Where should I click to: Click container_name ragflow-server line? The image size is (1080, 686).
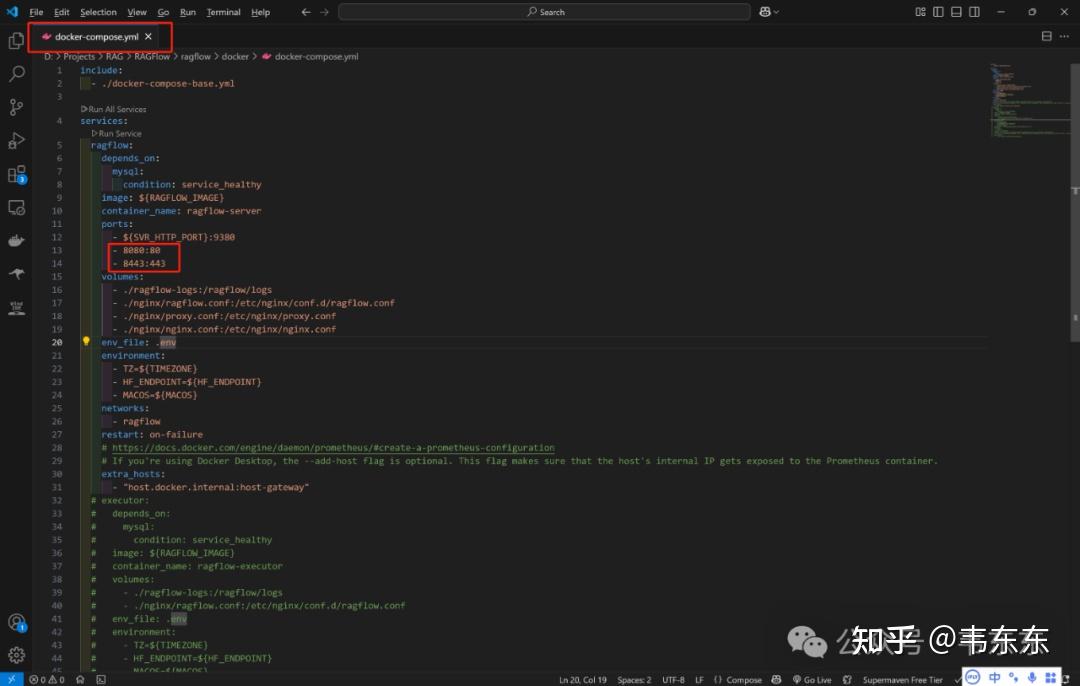181,211
